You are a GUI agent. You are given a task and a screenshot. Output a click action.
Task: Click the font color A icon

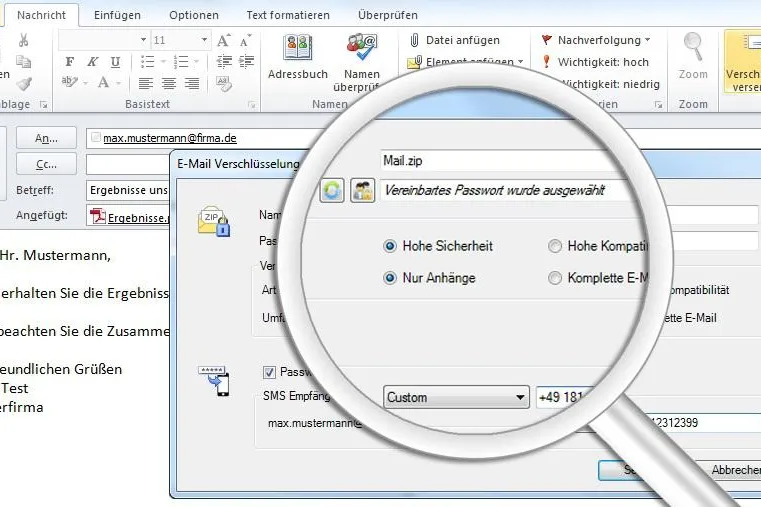[x=103, y=82]
